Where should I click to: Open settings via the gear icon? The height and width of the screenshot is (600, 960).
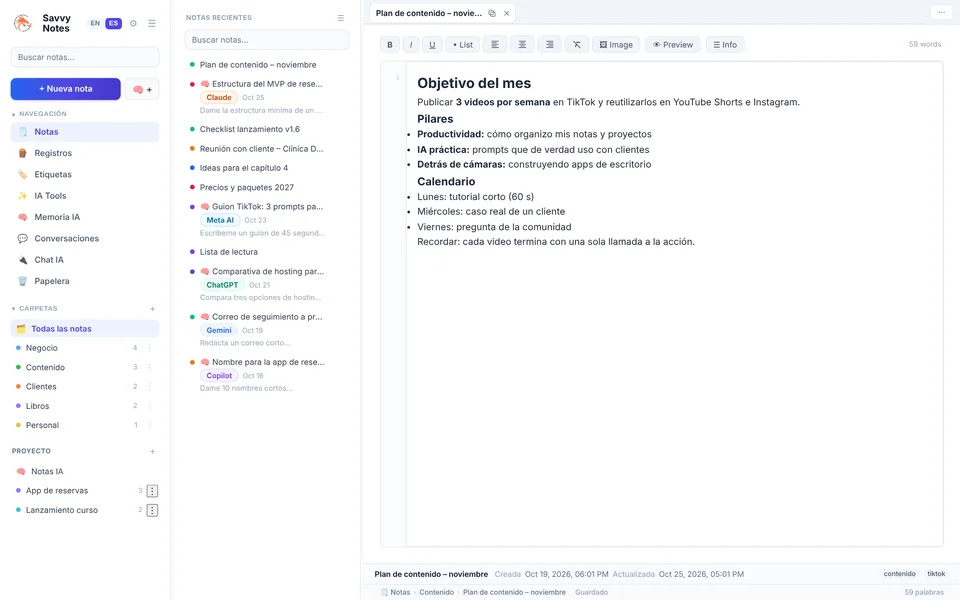click(133, 23)
